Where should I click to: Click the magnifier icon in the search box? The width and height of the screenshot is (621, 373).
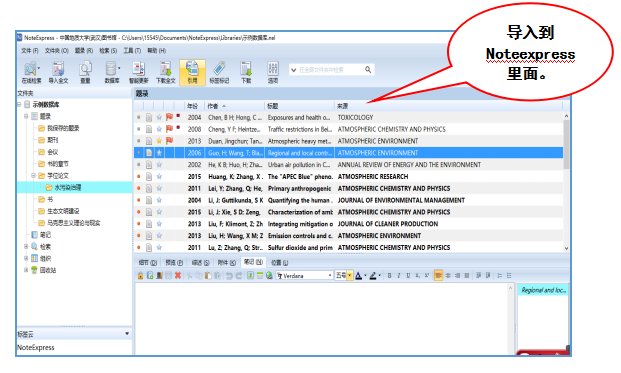(x=368, y=70)
